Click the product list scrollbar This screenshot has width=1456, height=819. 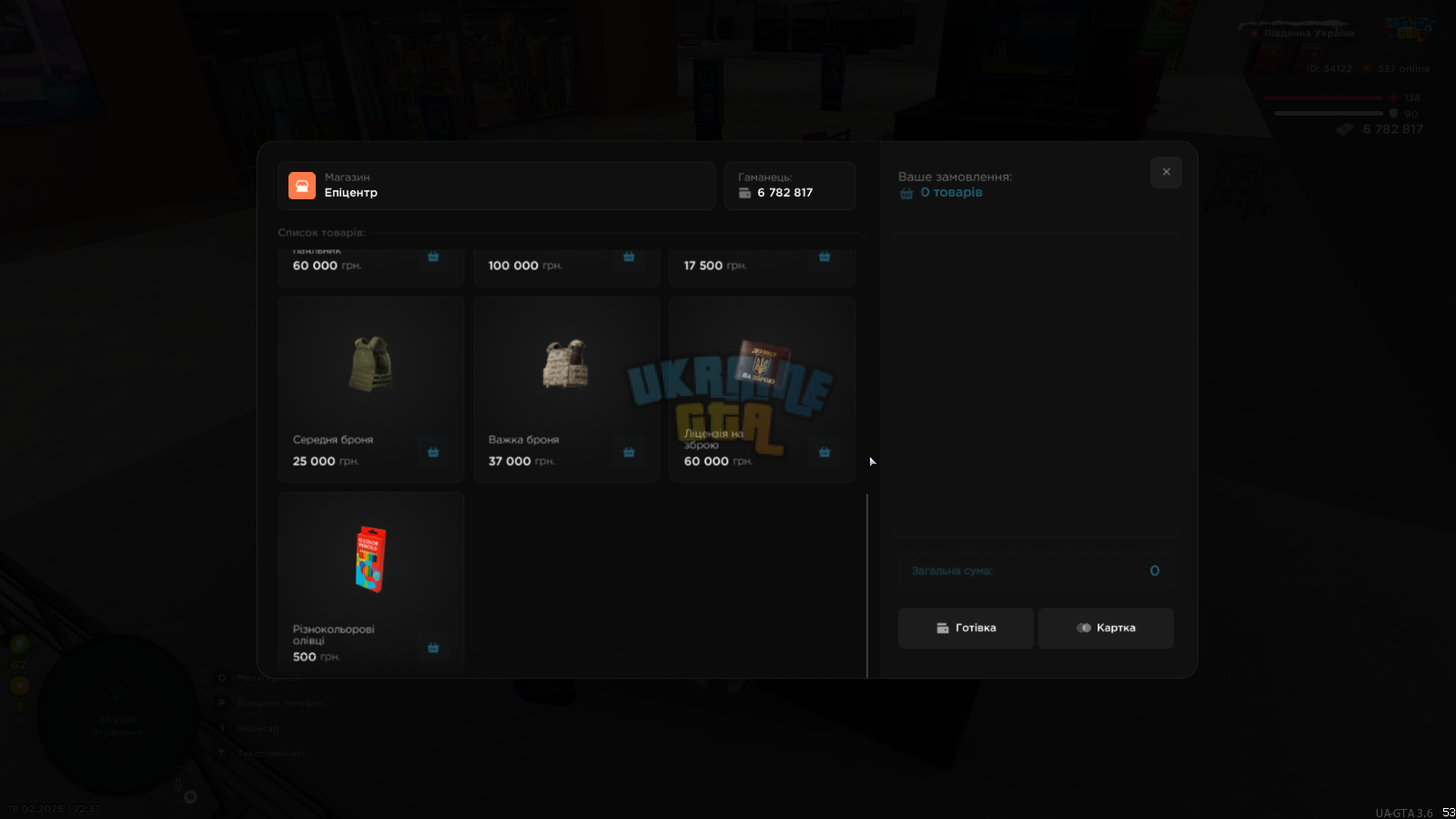(867, 585)
